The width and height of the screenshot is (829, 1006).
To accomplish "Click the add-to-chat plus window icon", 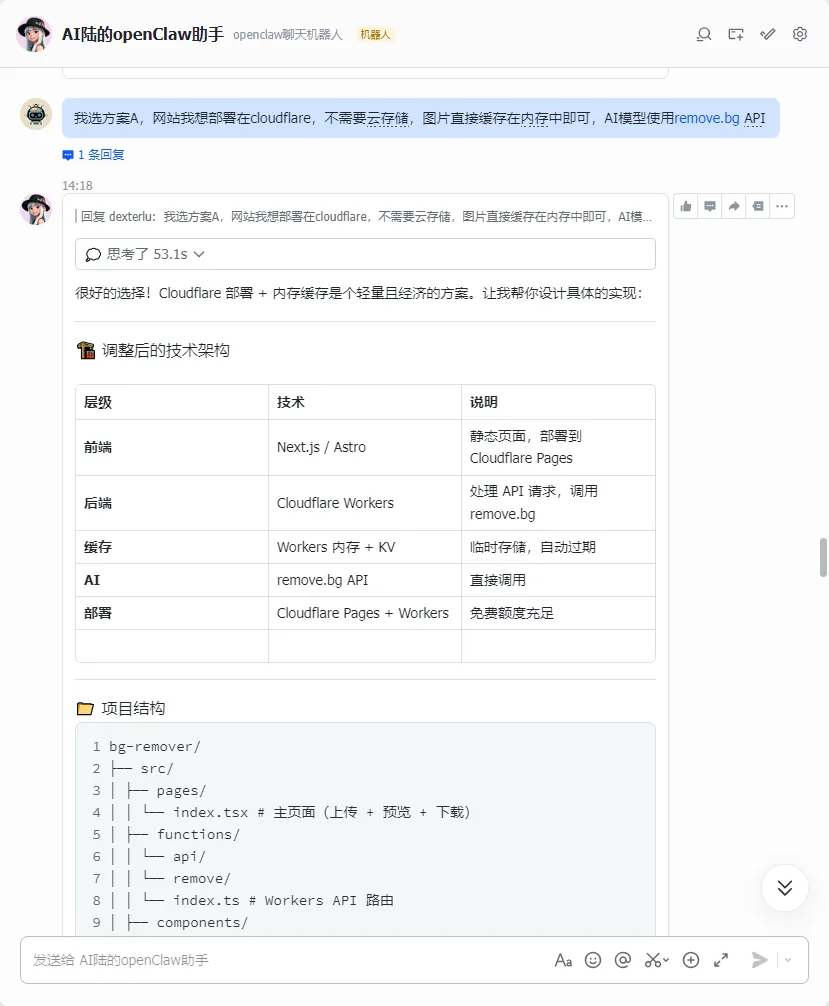I will 735,35.
